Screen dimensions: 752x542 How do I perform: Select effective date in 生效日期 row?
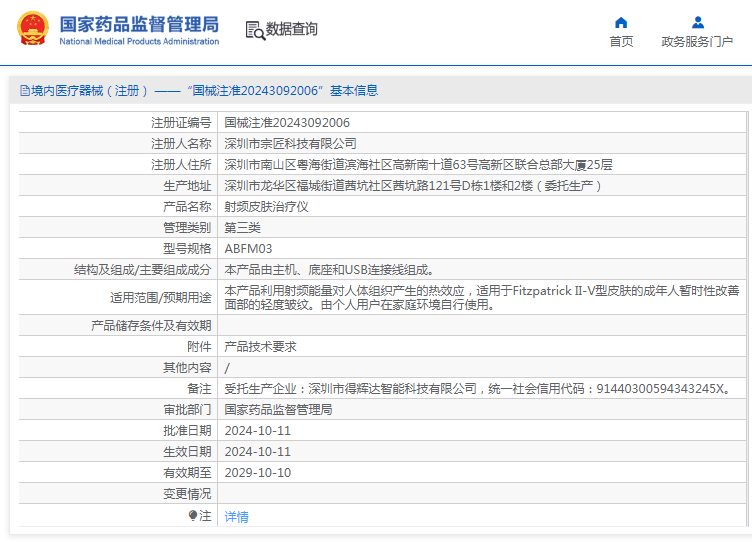[258, 452]
